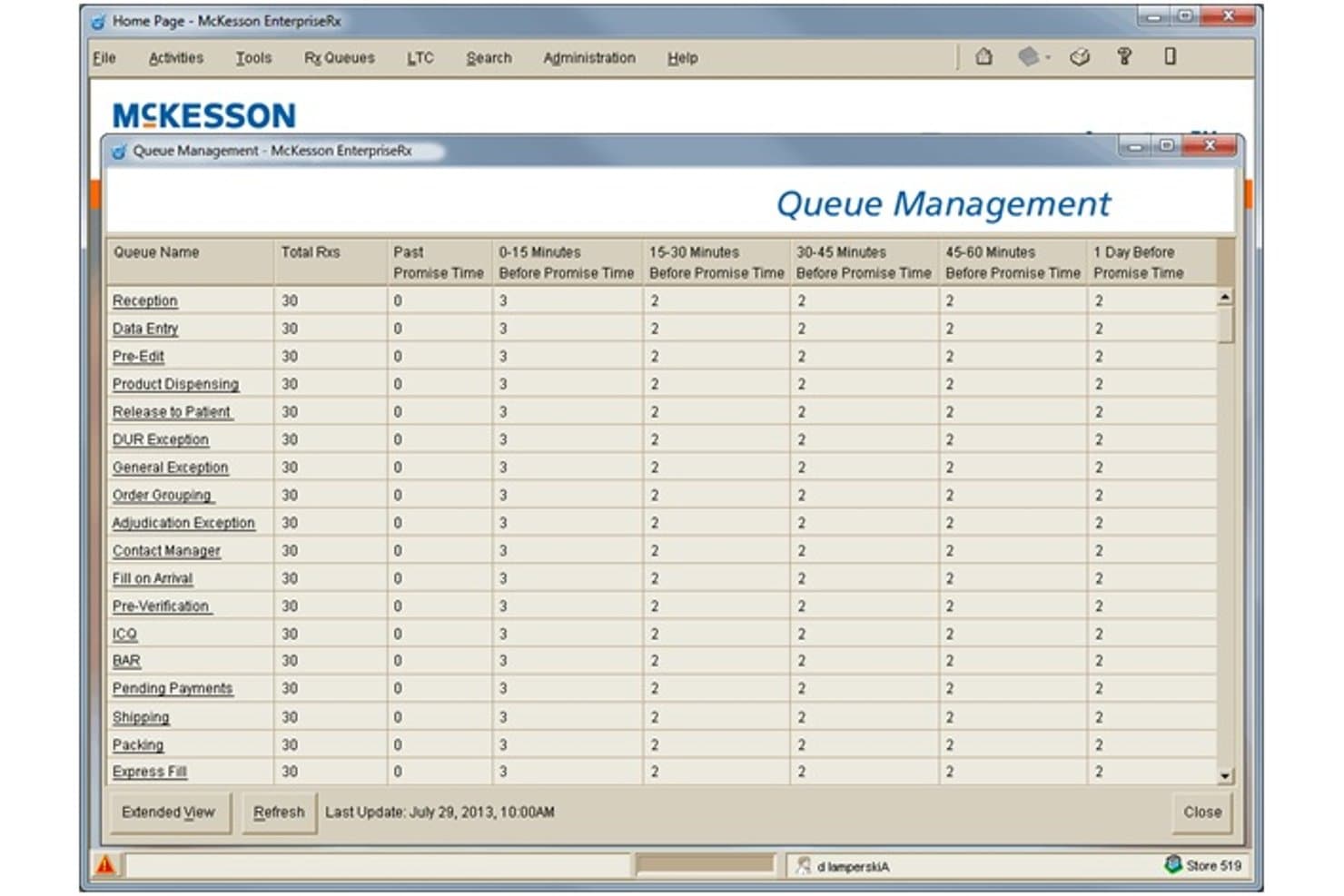Open the Adjudication Exception queue link
This screenshot has height=896, width=1344.
click(x=183, y=523)
